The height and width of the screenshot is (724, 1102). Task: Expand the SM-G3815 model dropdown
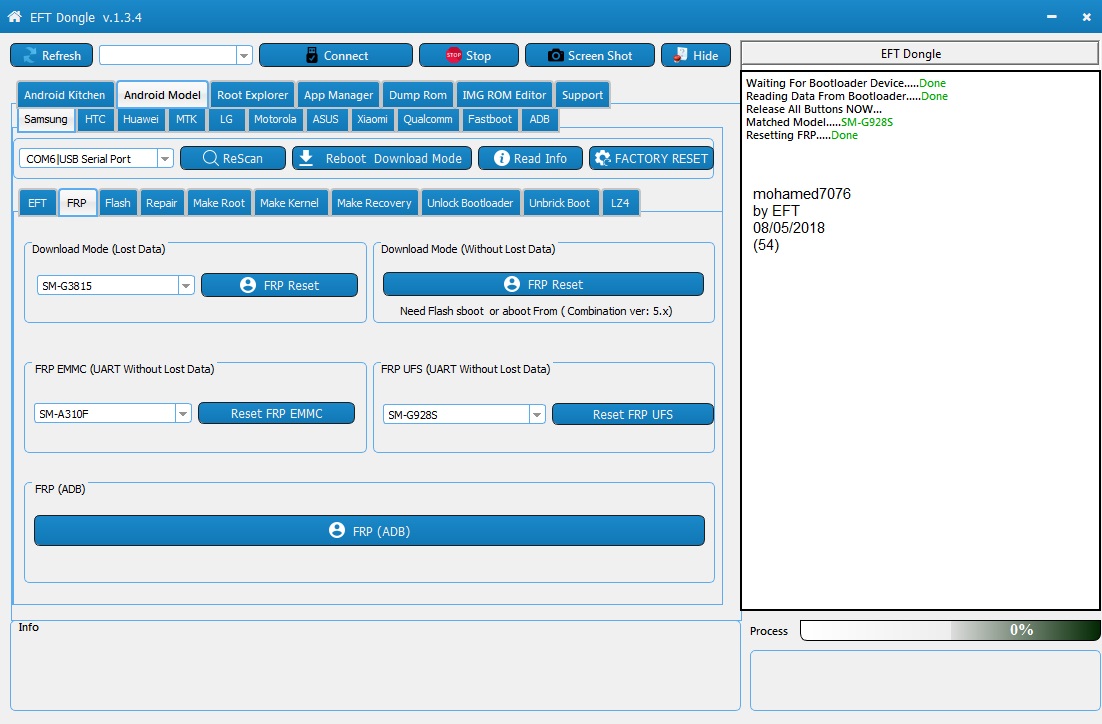[x=186, y=285]
